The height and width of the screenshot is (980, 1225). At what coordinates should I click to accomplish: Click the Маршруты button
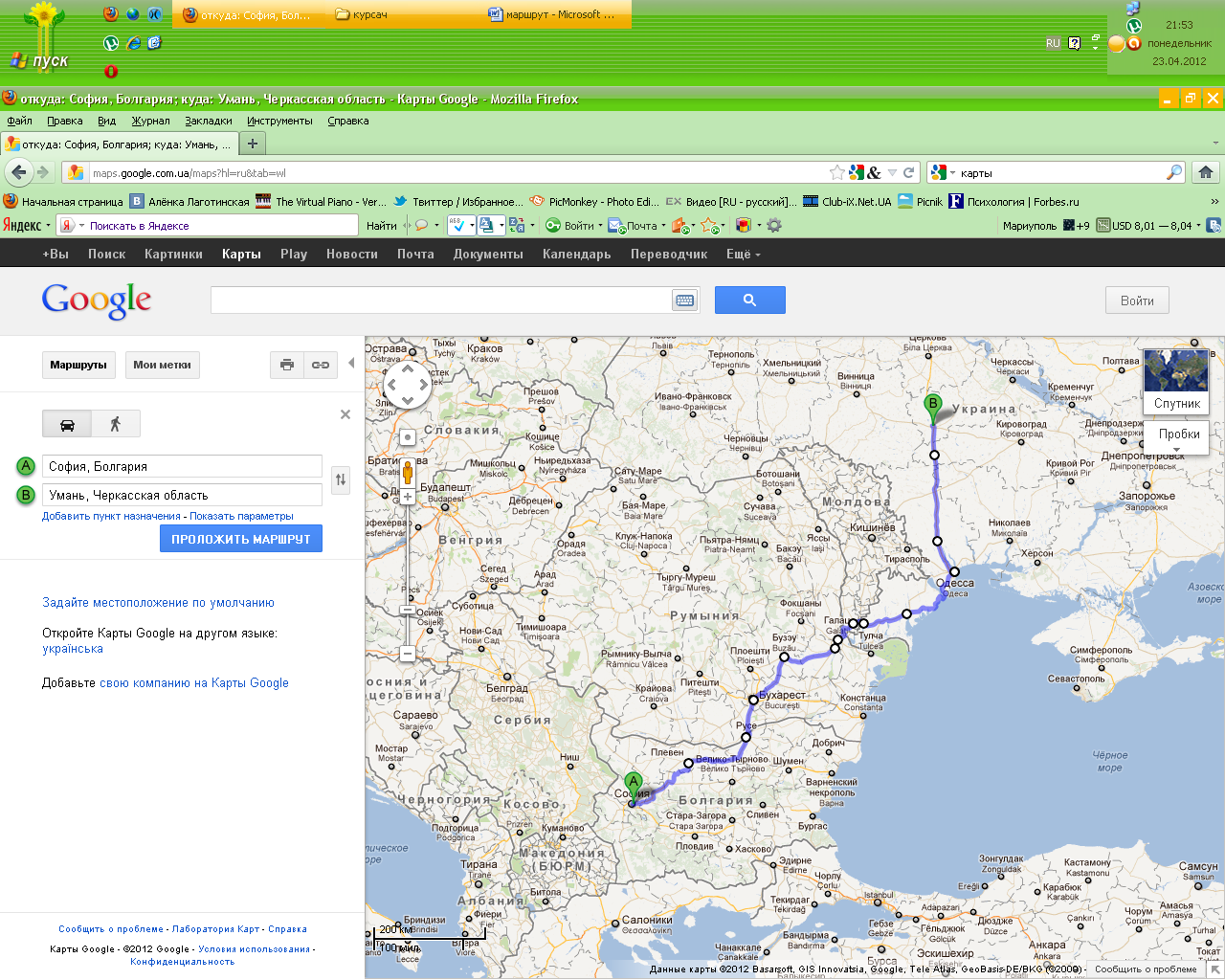pos(78,365)
